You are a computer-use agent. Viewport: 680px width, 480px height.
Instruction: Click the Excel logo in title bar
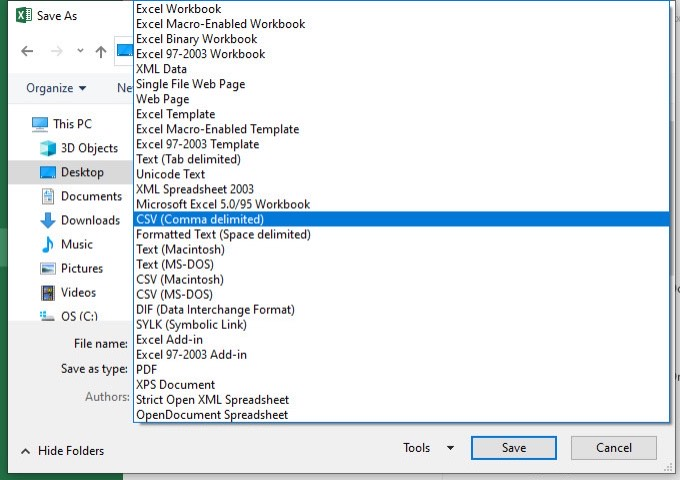click(24, 16)
